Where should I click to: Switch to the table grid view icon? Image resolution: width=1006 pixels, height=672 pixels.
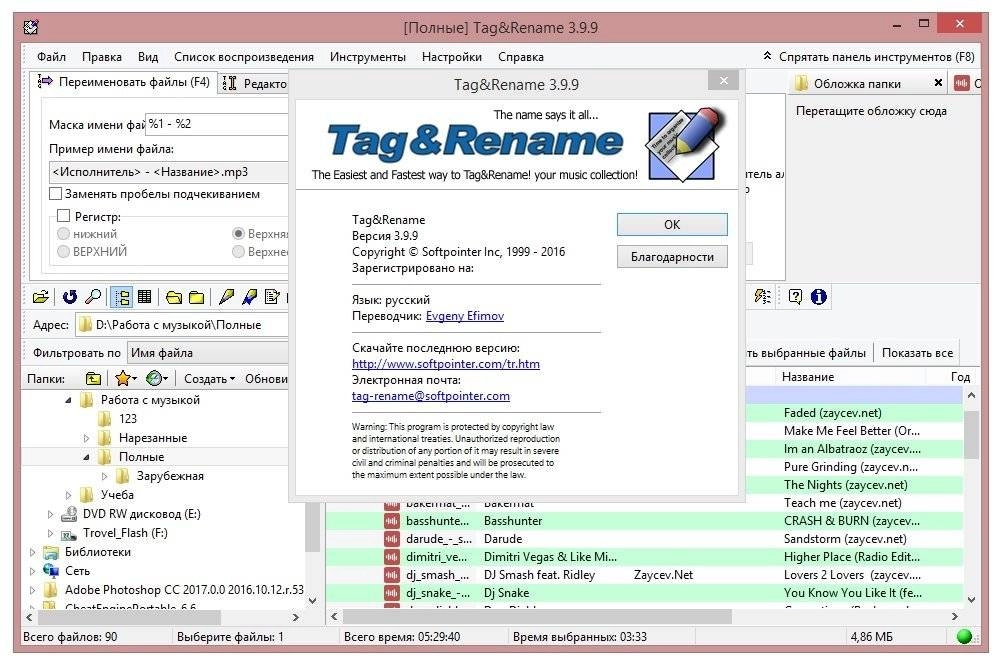[145, 297]
